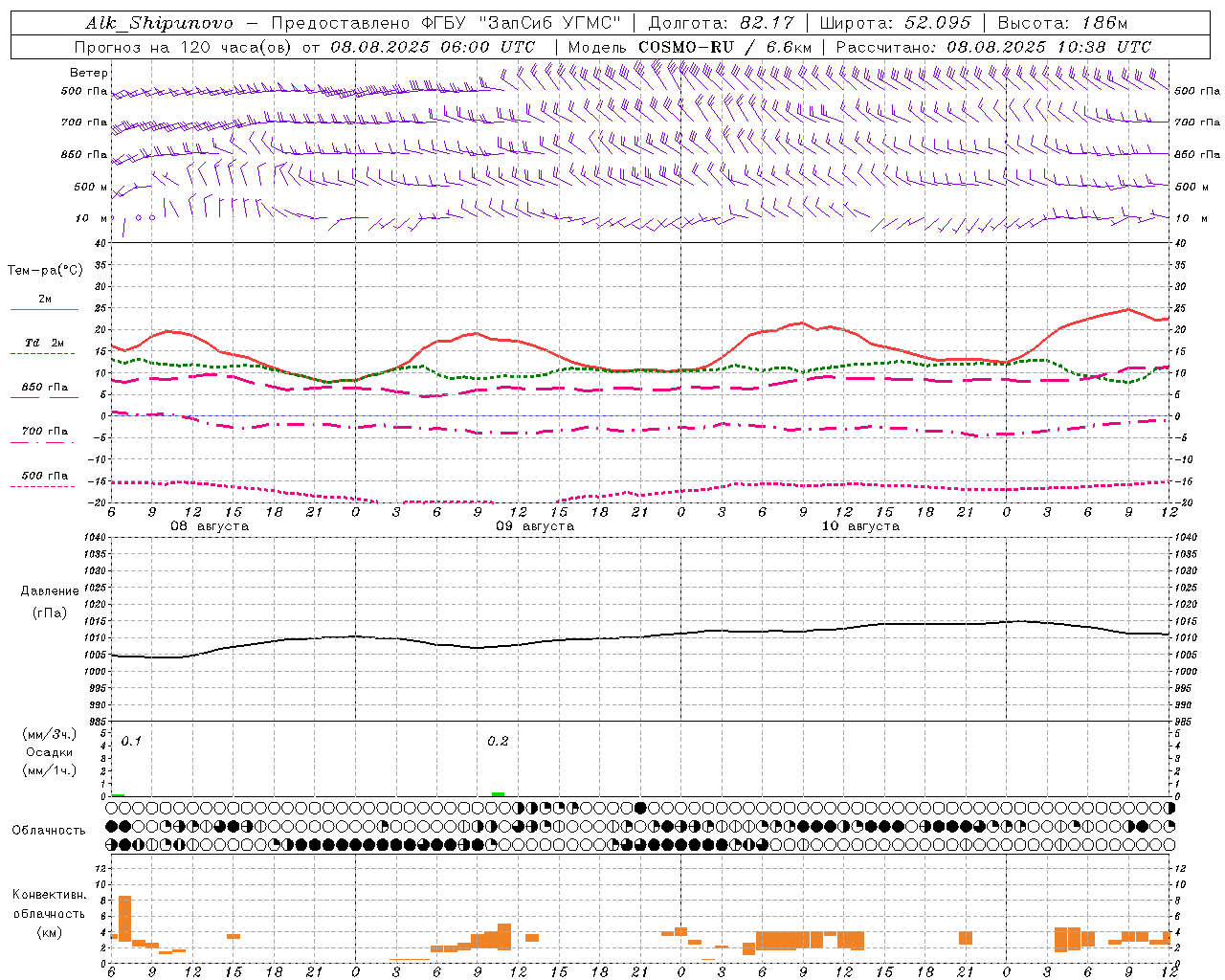Screen dimensions: 1225x980
Task: Click the Широта: 52.095 value
Action: pyautogui.click(x=895, y=23)
